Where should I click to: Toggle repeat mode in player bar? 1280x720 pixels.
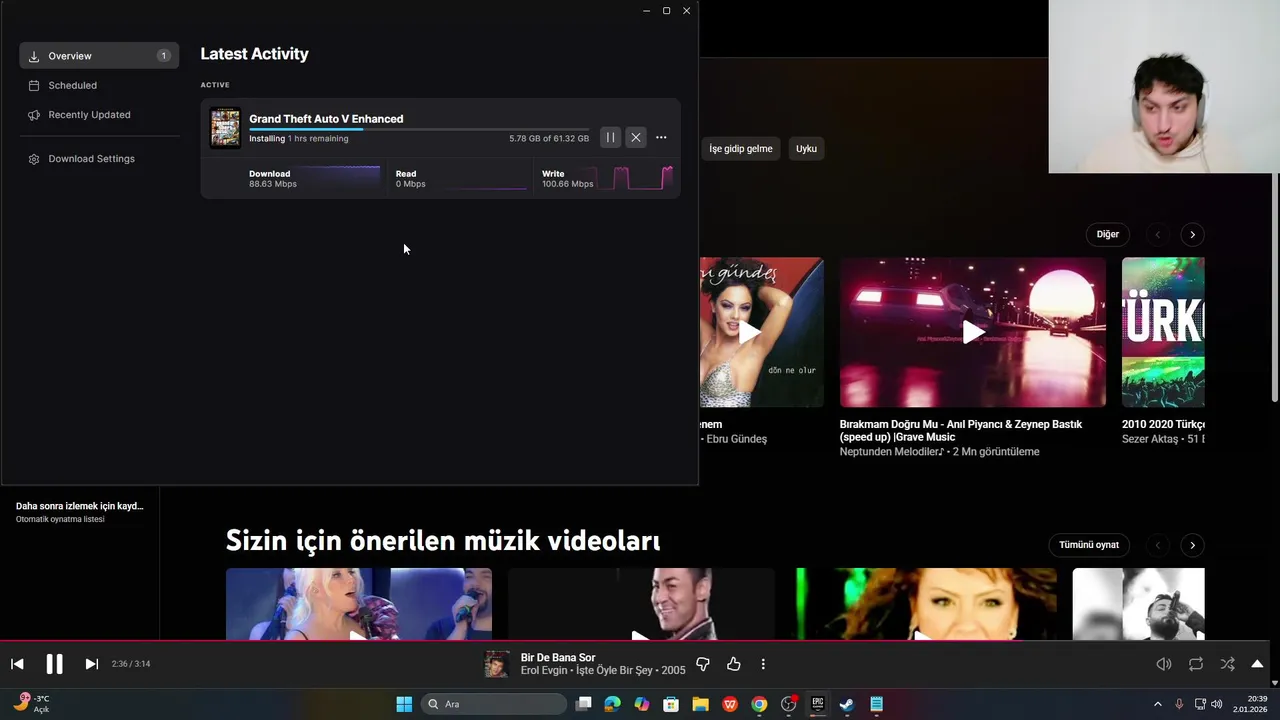[x=1196, y=664]
